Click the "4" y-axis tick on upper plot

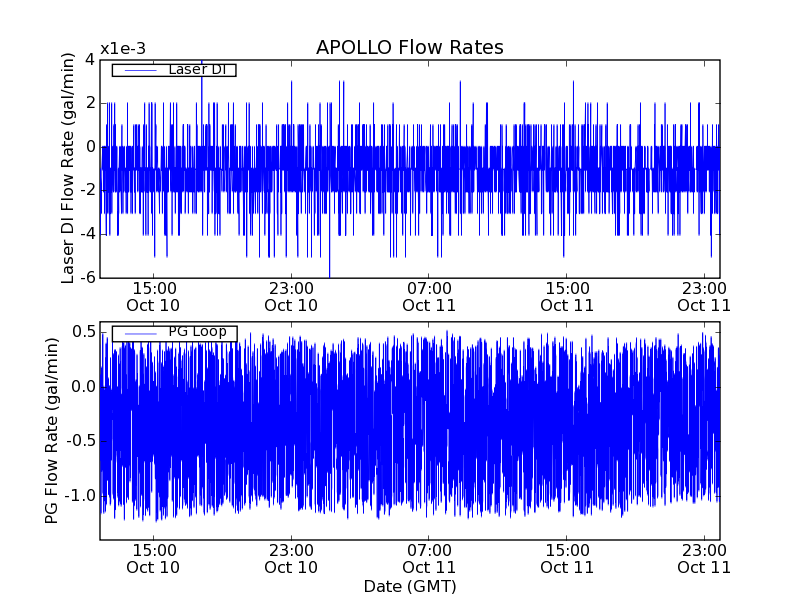(90, 59)
